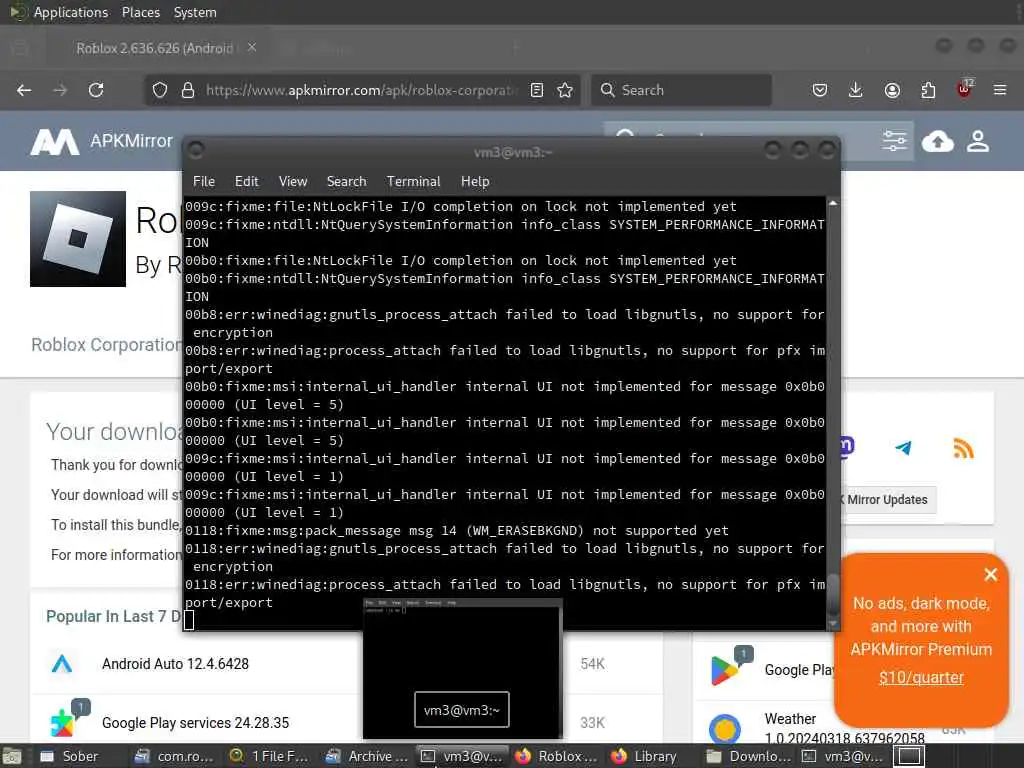Bookmark this page with the star
Viewport: 1024px width, 768px height.
(565, 90)
